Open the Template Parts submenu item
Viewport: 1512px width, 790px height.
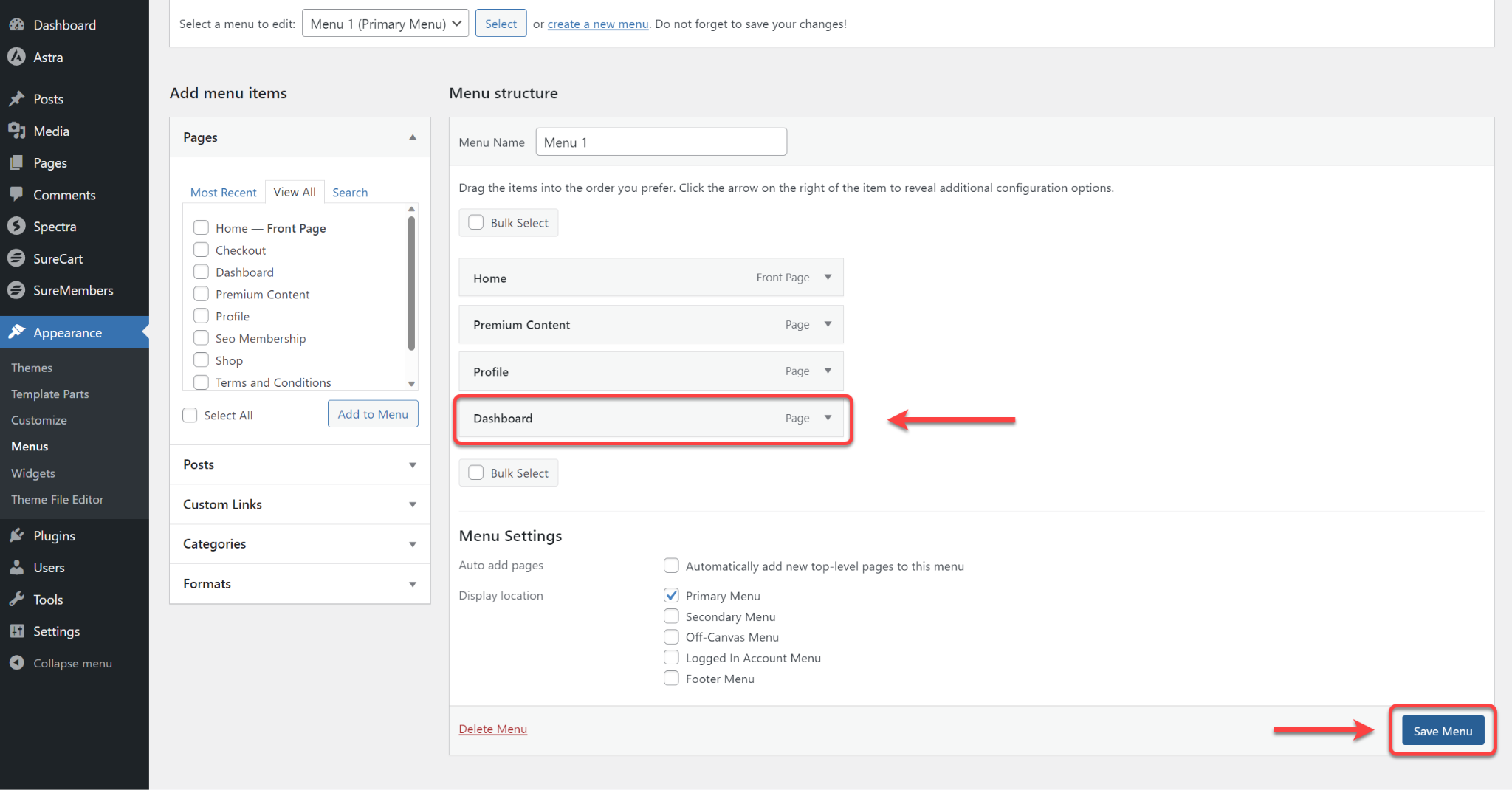(50, 394)
